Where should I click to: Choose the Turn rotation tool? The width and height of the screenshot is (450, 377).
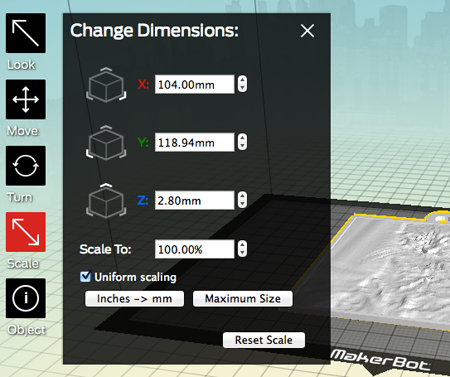pyautogui.click(x=26, y=166)
